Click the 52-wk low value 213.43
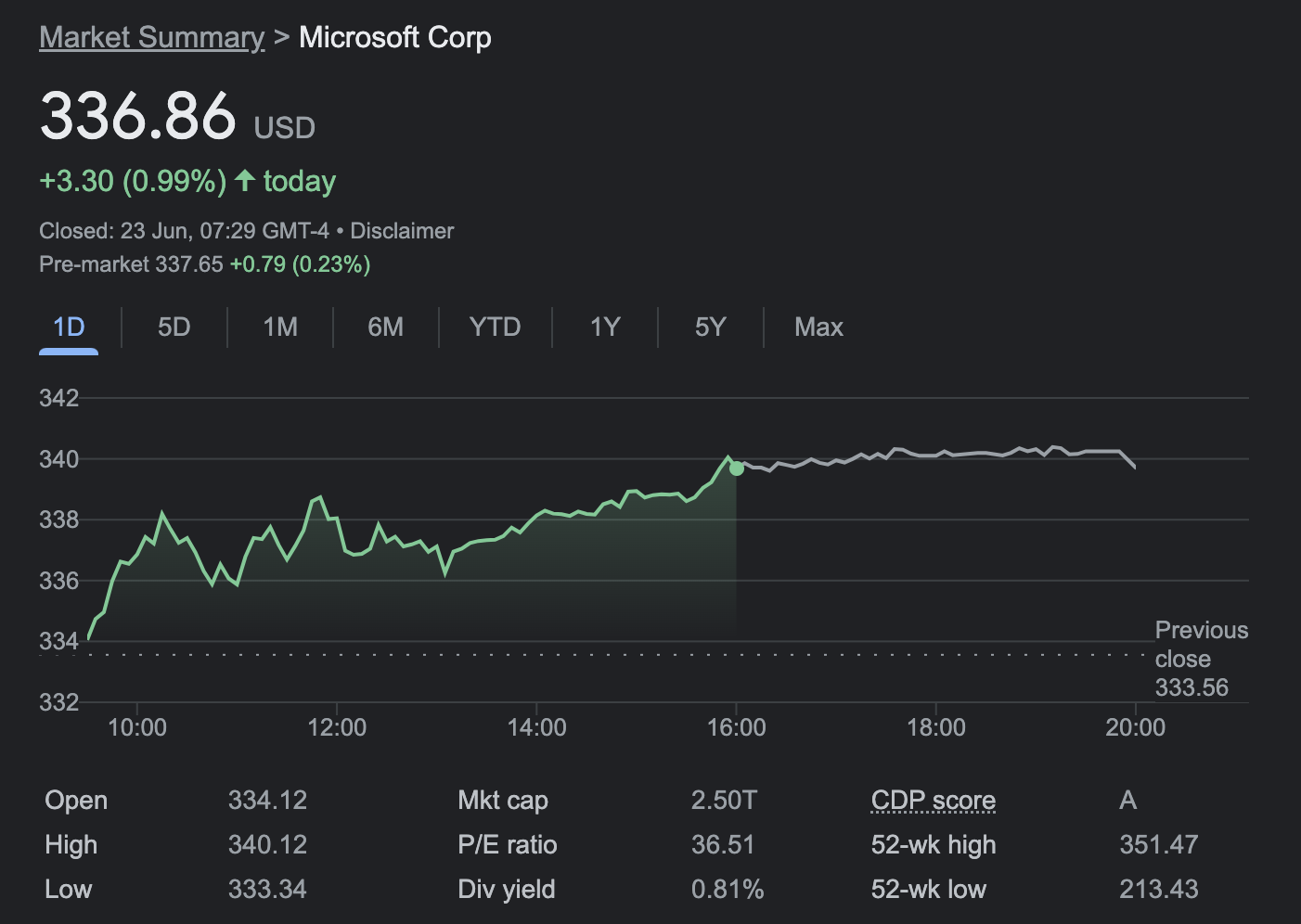The height and width of the screenshot is (924, 1301). click(1159, 889)
